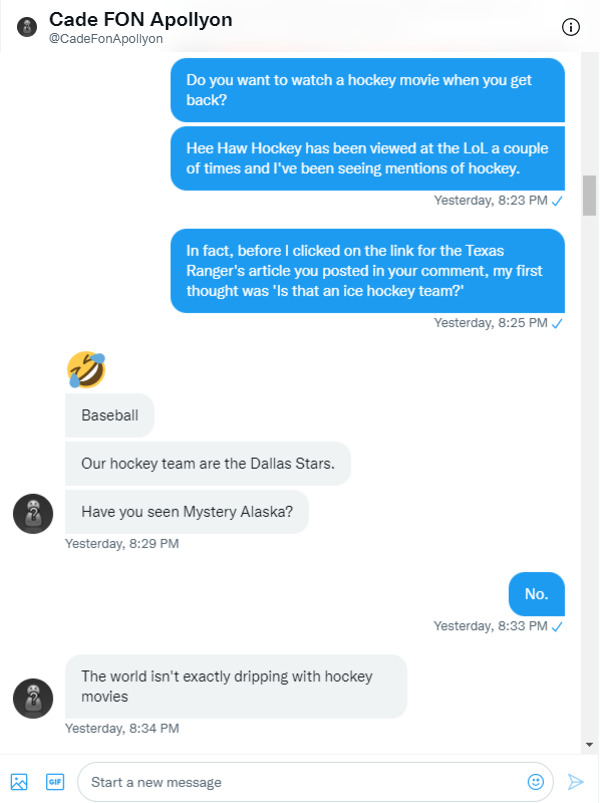
Task: Click the 'Yesterday, 8:23 PM' timestamp
Action: 490,201
